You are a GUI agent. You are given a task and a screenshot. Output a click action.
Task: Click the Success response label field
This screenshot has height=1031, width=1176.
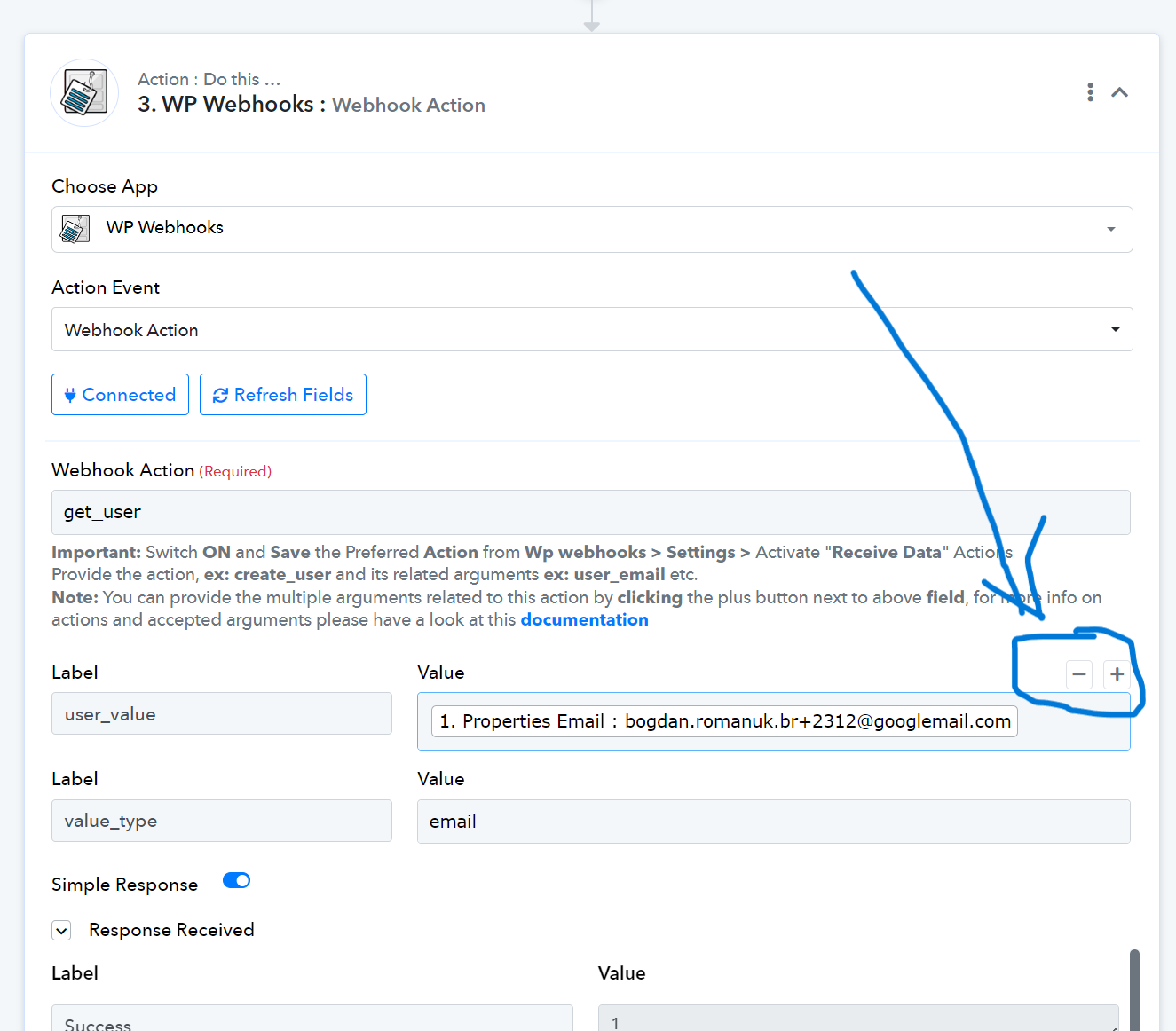pos(312,1019)
